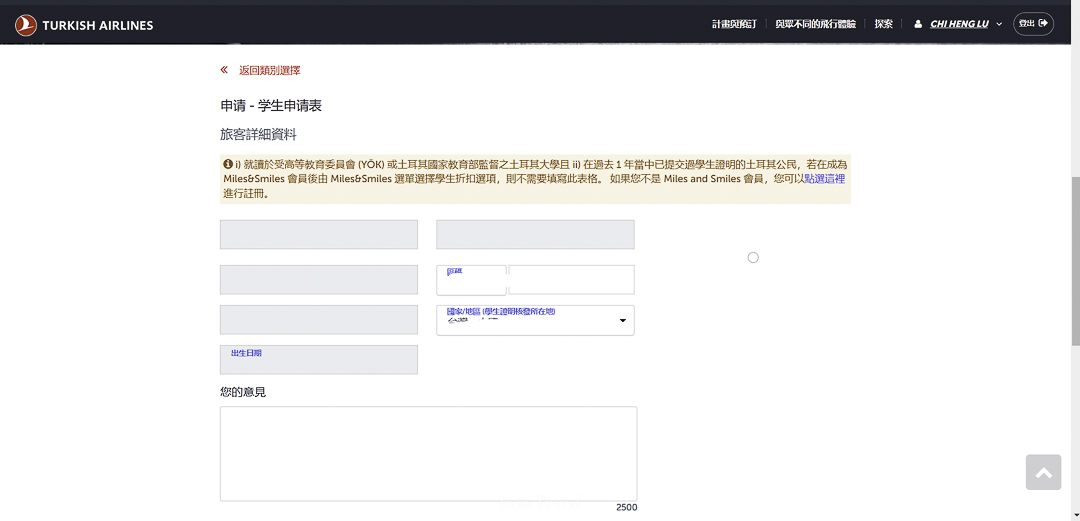1080x521 pixels.
Task: Click the 登出 logout button
Action: coord(1033,24)
